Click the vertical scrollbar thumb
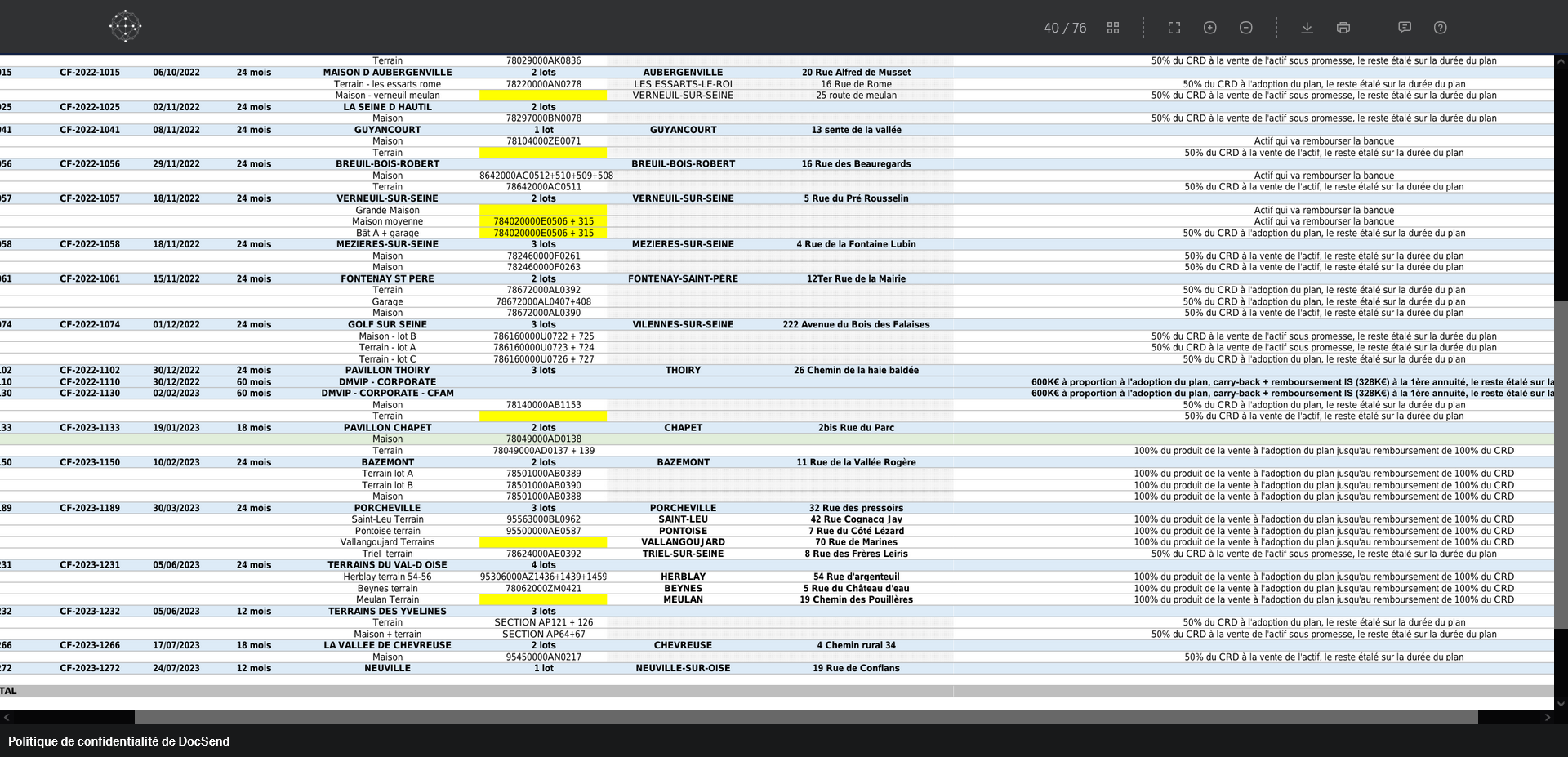Image resolution: width=1568 pixels, height=757 pixels. [x=1561, y=465]
